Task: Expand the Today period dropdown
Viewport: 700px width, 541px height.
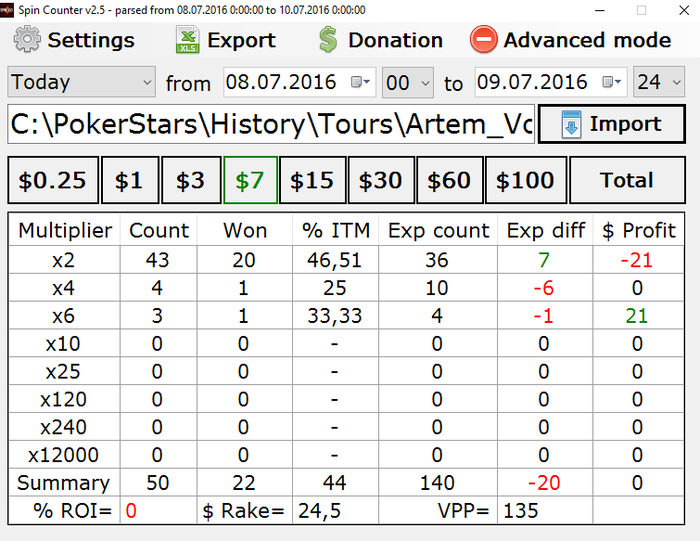Action: 81,82
